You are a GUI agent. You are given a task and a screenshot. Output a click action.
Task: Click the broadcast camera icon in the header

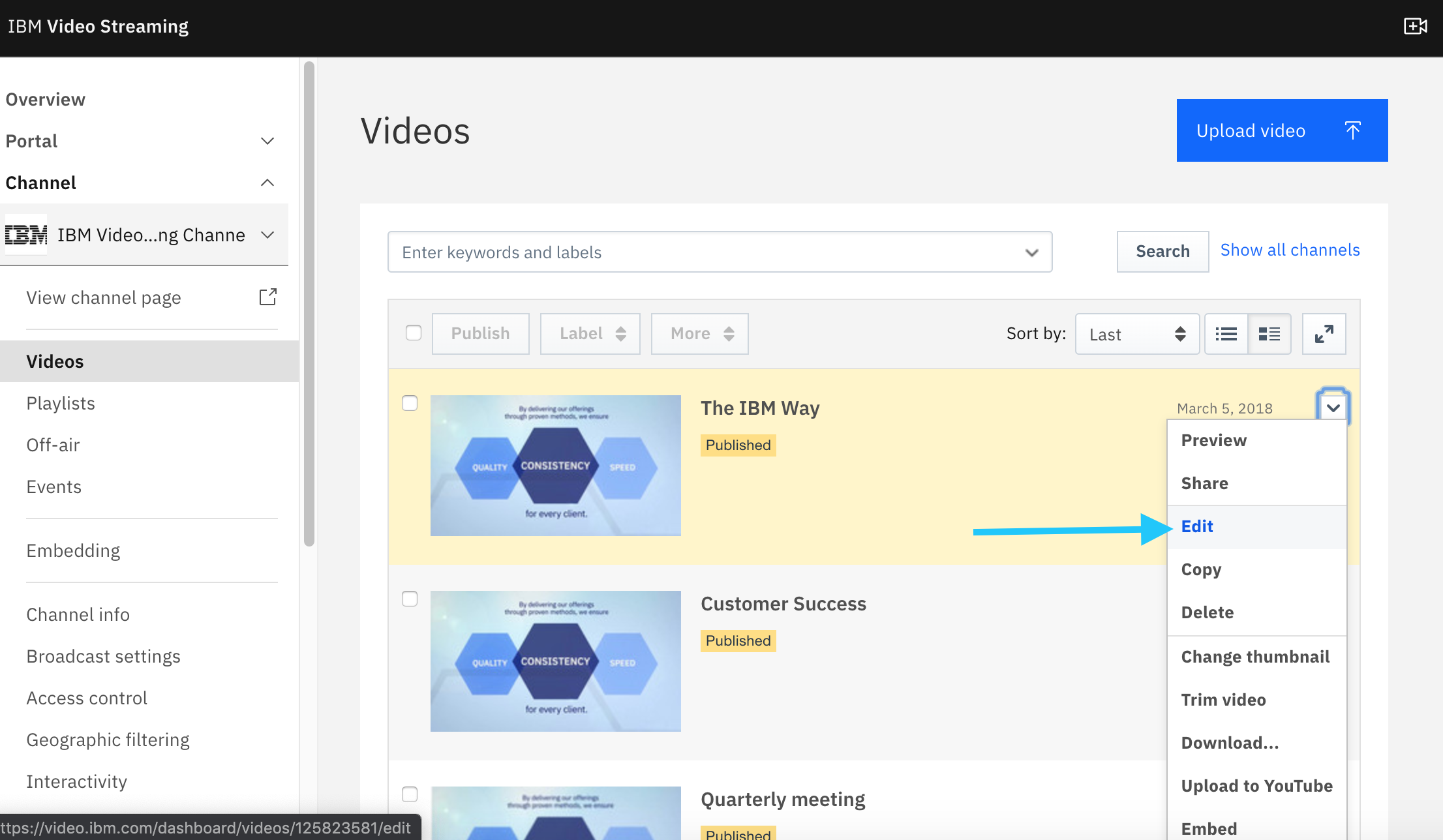[x=1416, y=26]
